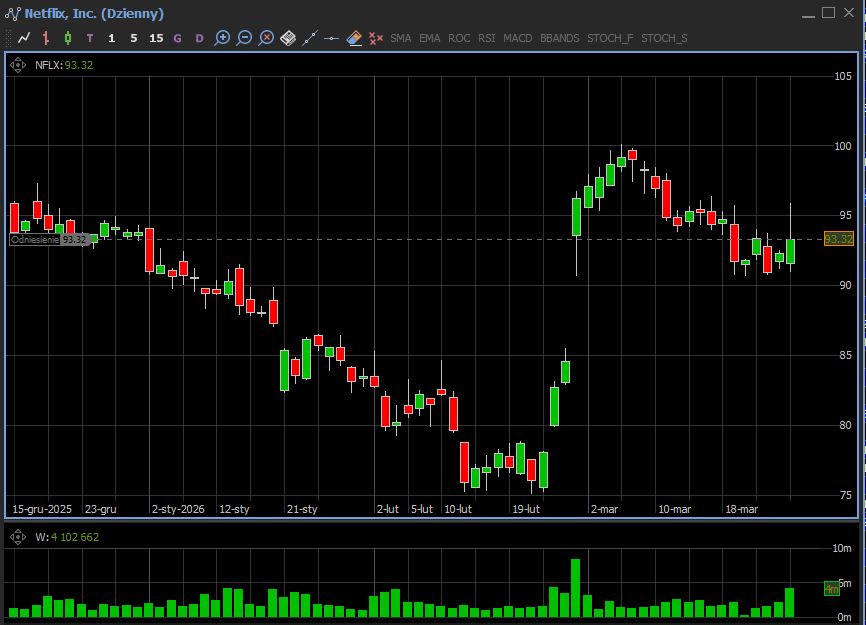
Task: Enable the MACD indicator
Action: (517, 38)
